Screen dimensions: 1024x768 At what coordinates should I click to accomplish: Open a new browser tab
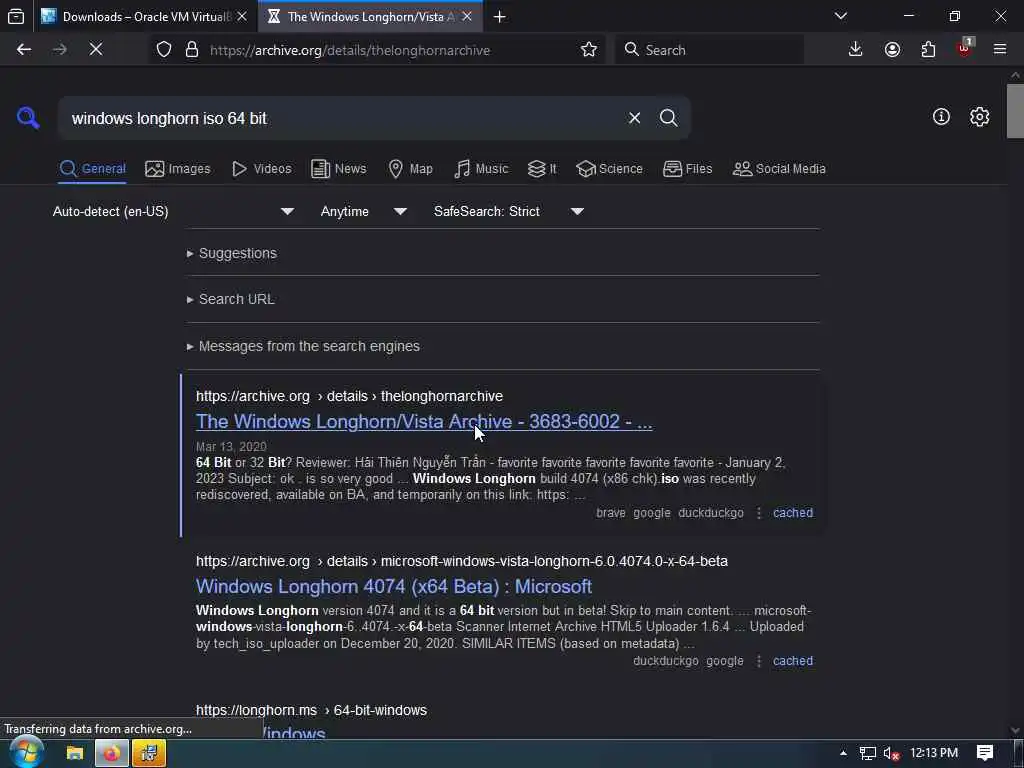tap(500, 17)
